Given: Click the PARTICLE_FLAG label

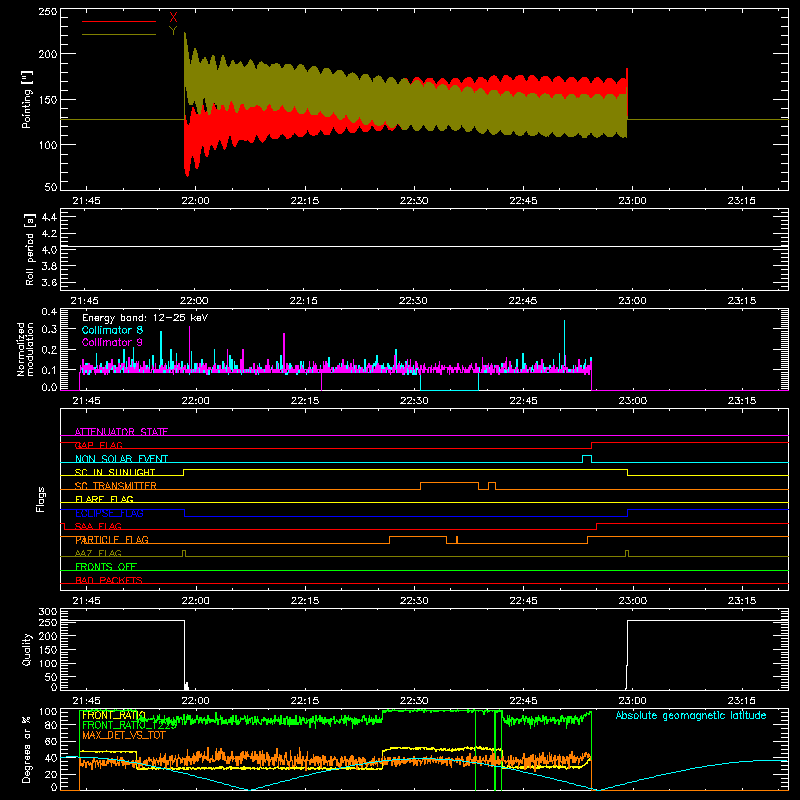Looking at the screenshot, I should point(112,540).
